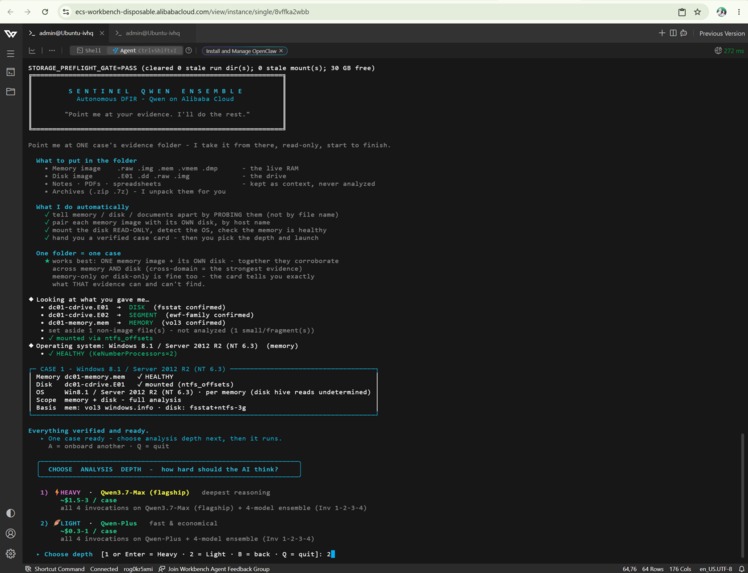Split the terminal view
This screenshot has height=573, width=748.
click(x=673, y=33)
